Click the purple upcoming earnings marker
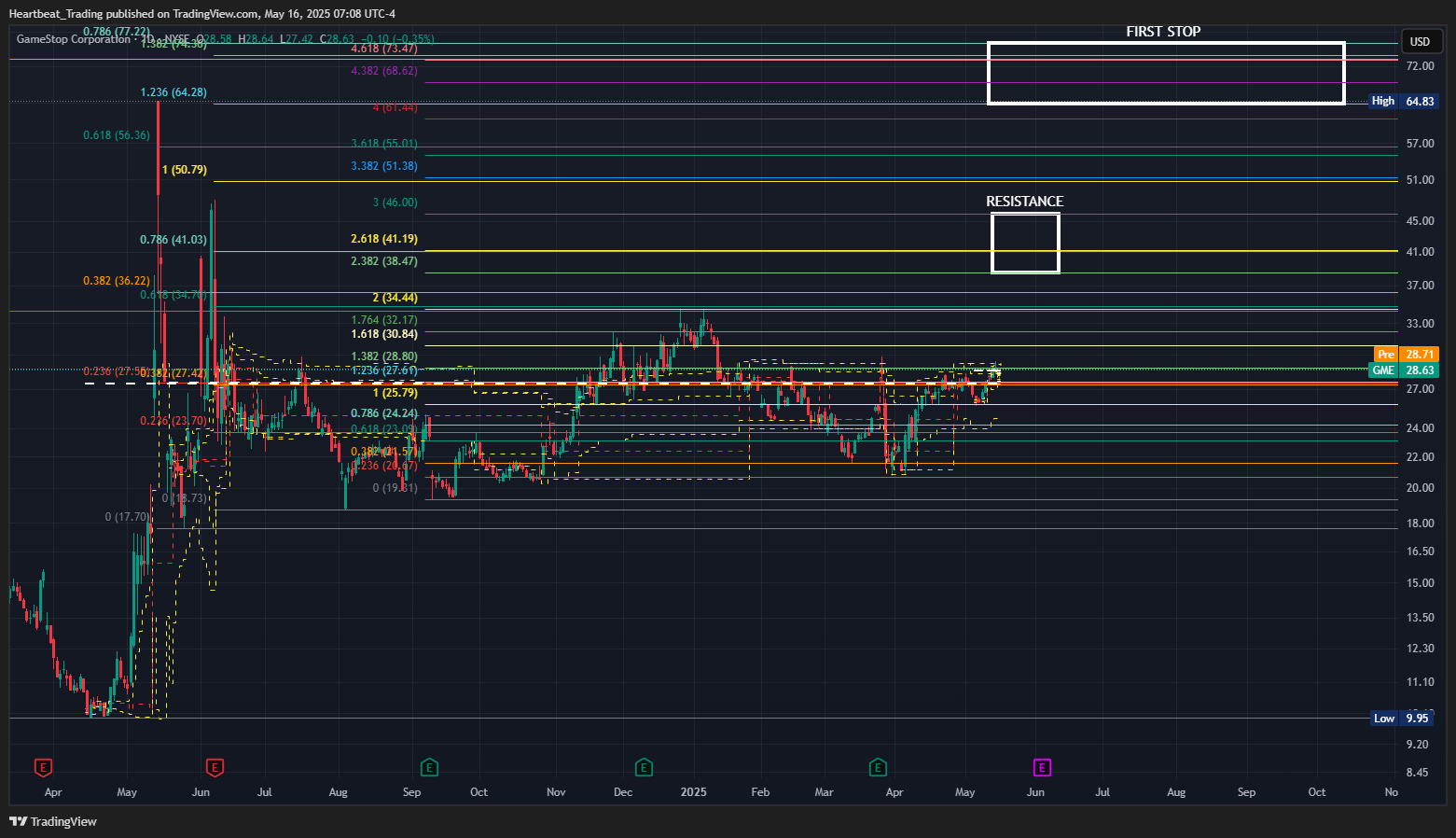Viewport: 1456px width, 838px height. click(x=1042, y=767)
